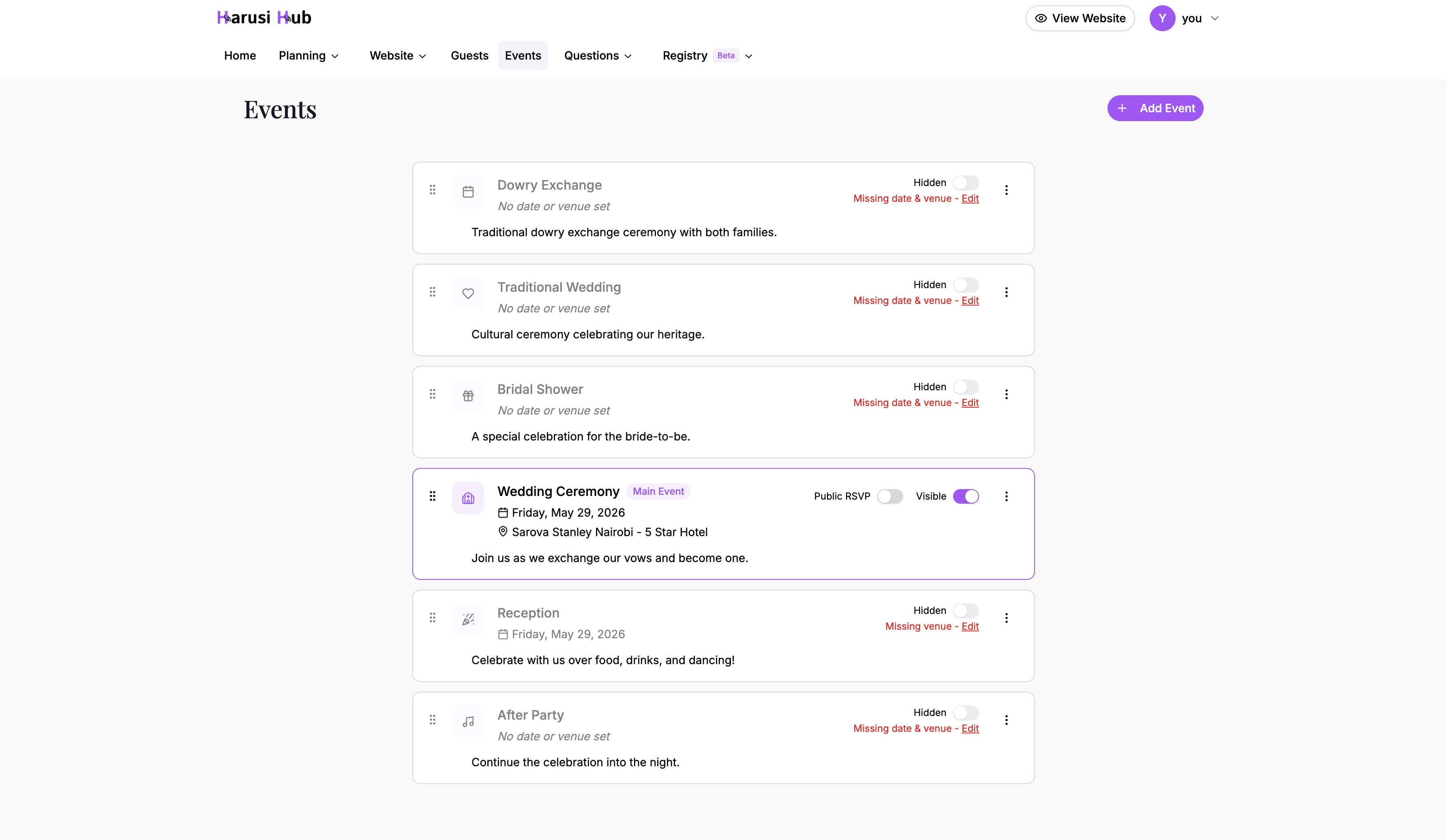The image size is (1446, 840).
Task: Disable Visible on the Wedding Ceremony
Action: coord(966,496)
